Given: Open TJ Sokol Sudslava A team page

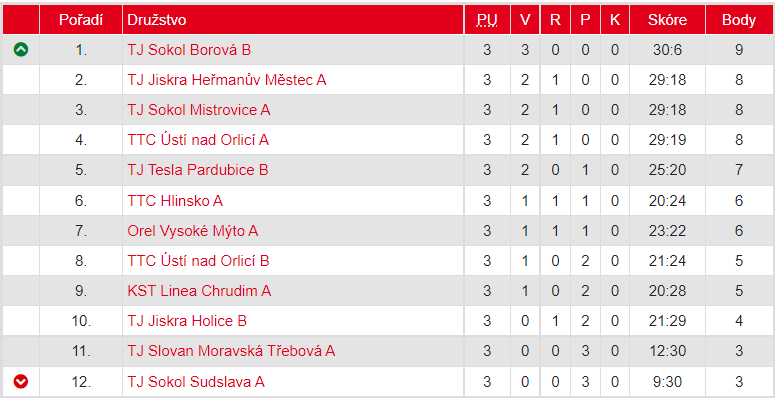Looking at the screenshot, I should tap(196, 382).
